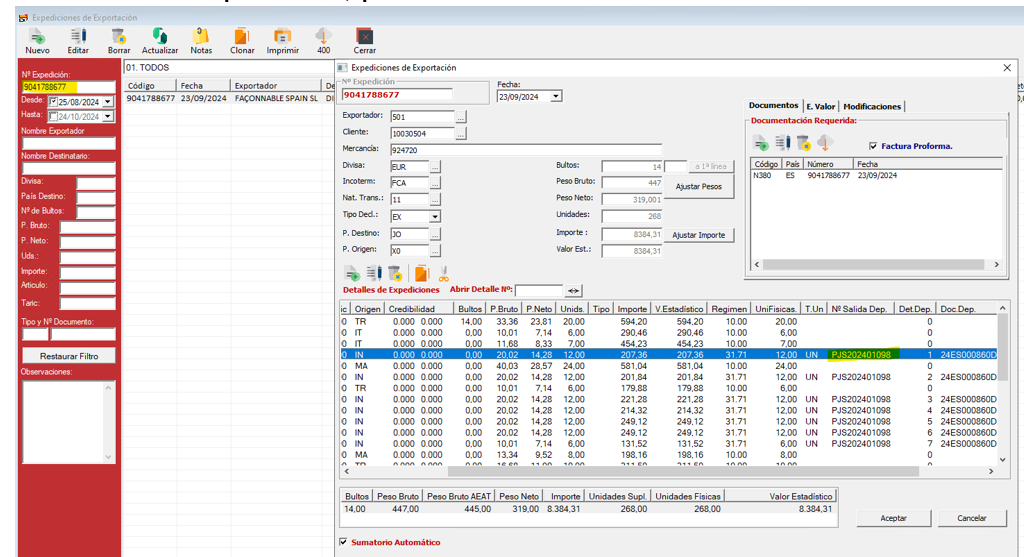Expand the Fecha date picker dropdown
This screenshot has height=557, width=1024.
tap(556, 97)
